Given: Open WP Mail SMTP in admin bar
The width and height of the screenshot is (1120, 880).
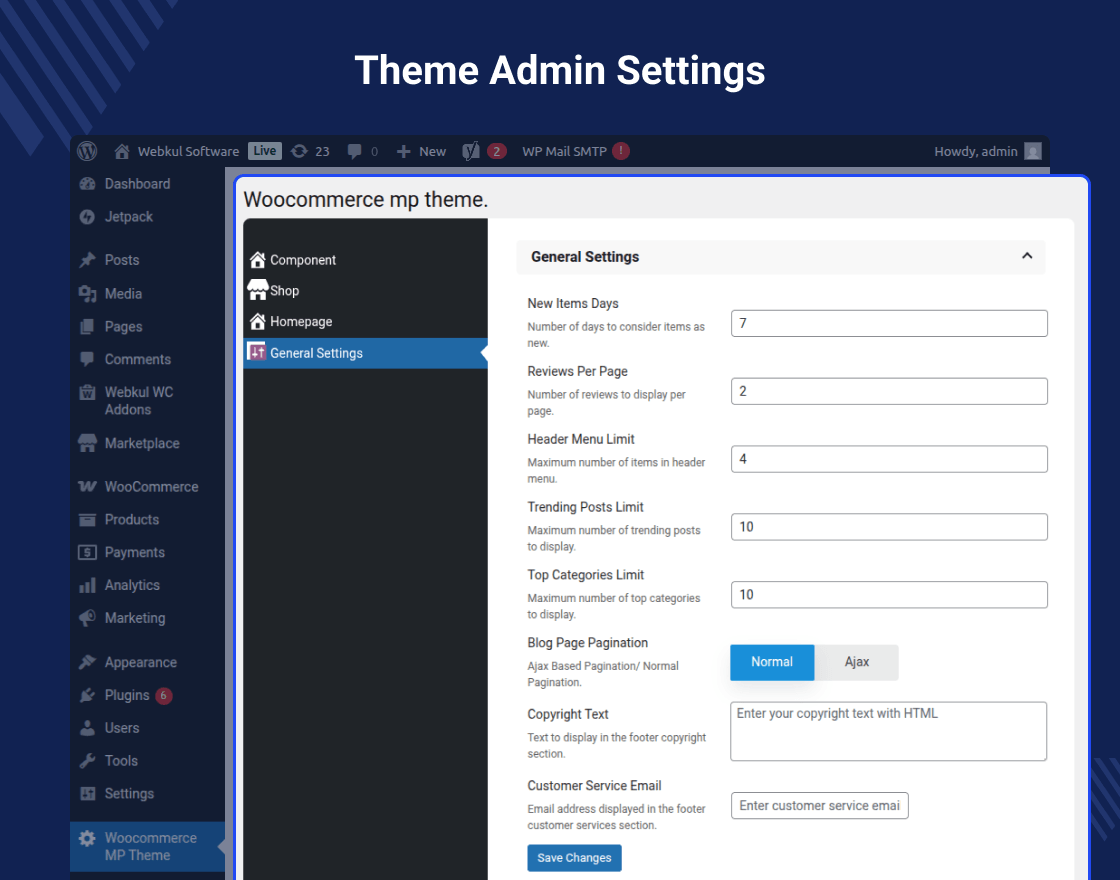Looking at the screenshot, I should click(564, 151).
